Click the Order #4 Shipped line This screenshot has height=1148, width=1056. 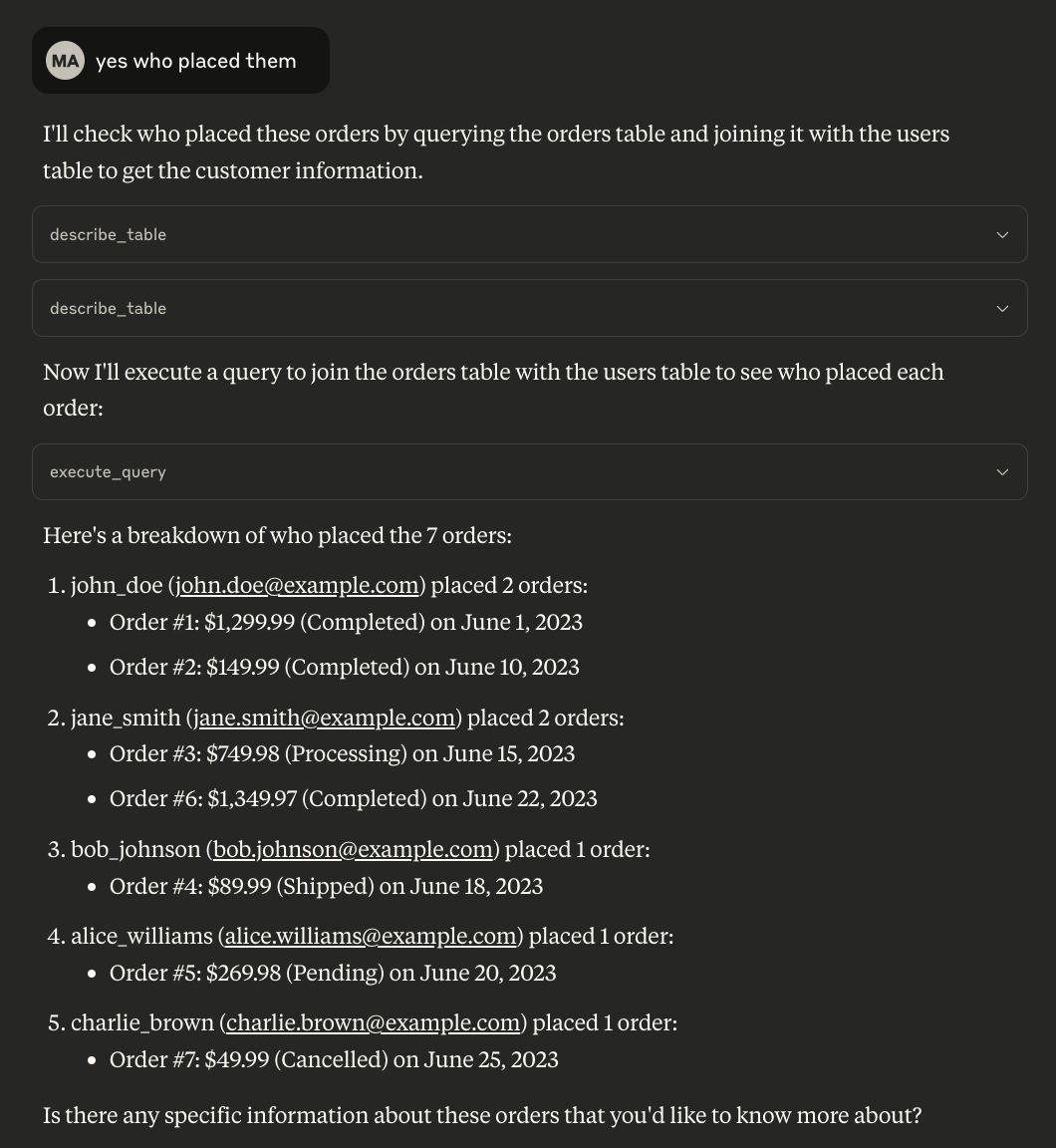coord(326,887)
